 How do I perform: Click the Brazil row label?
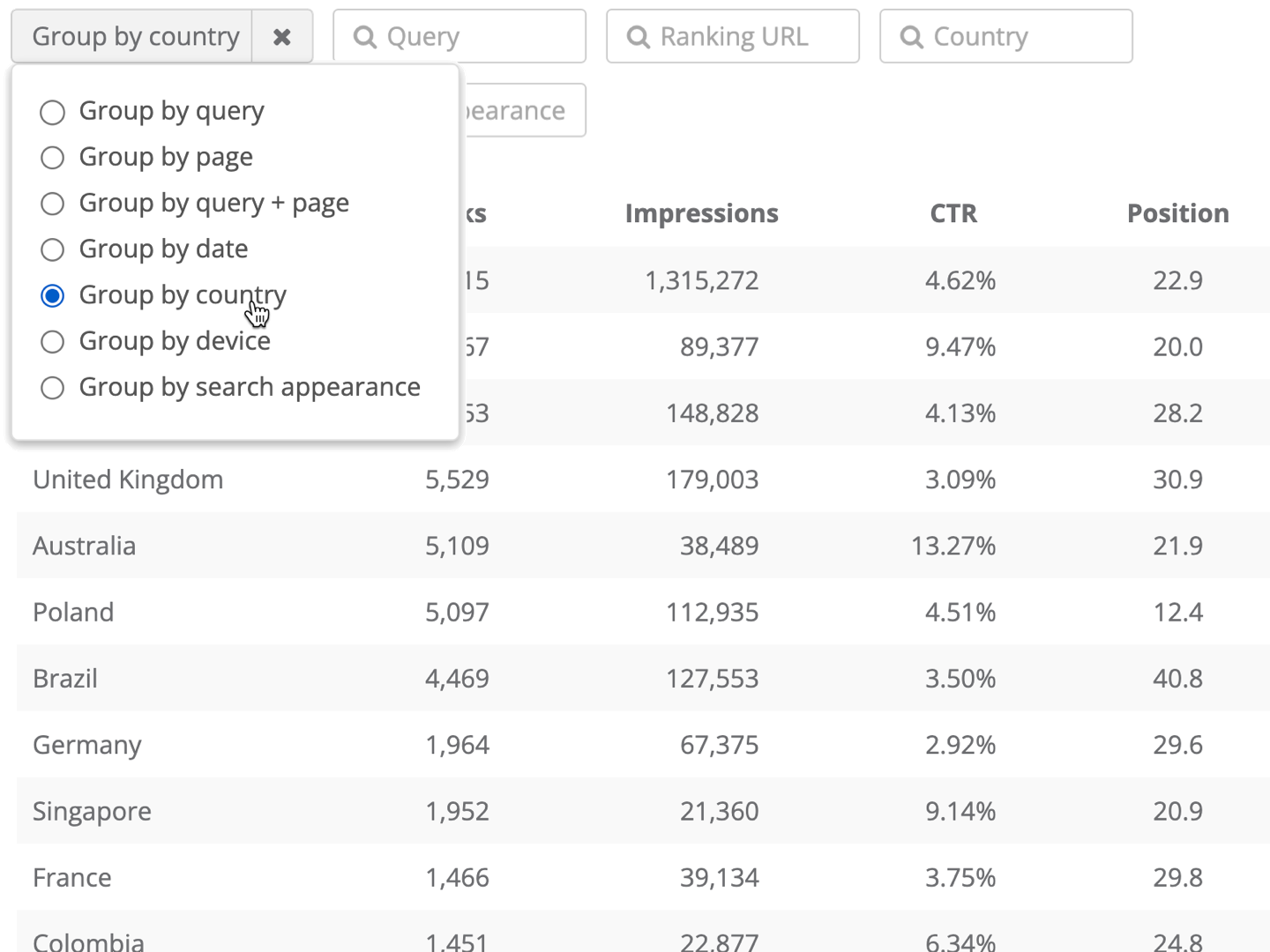click(65, 679)
